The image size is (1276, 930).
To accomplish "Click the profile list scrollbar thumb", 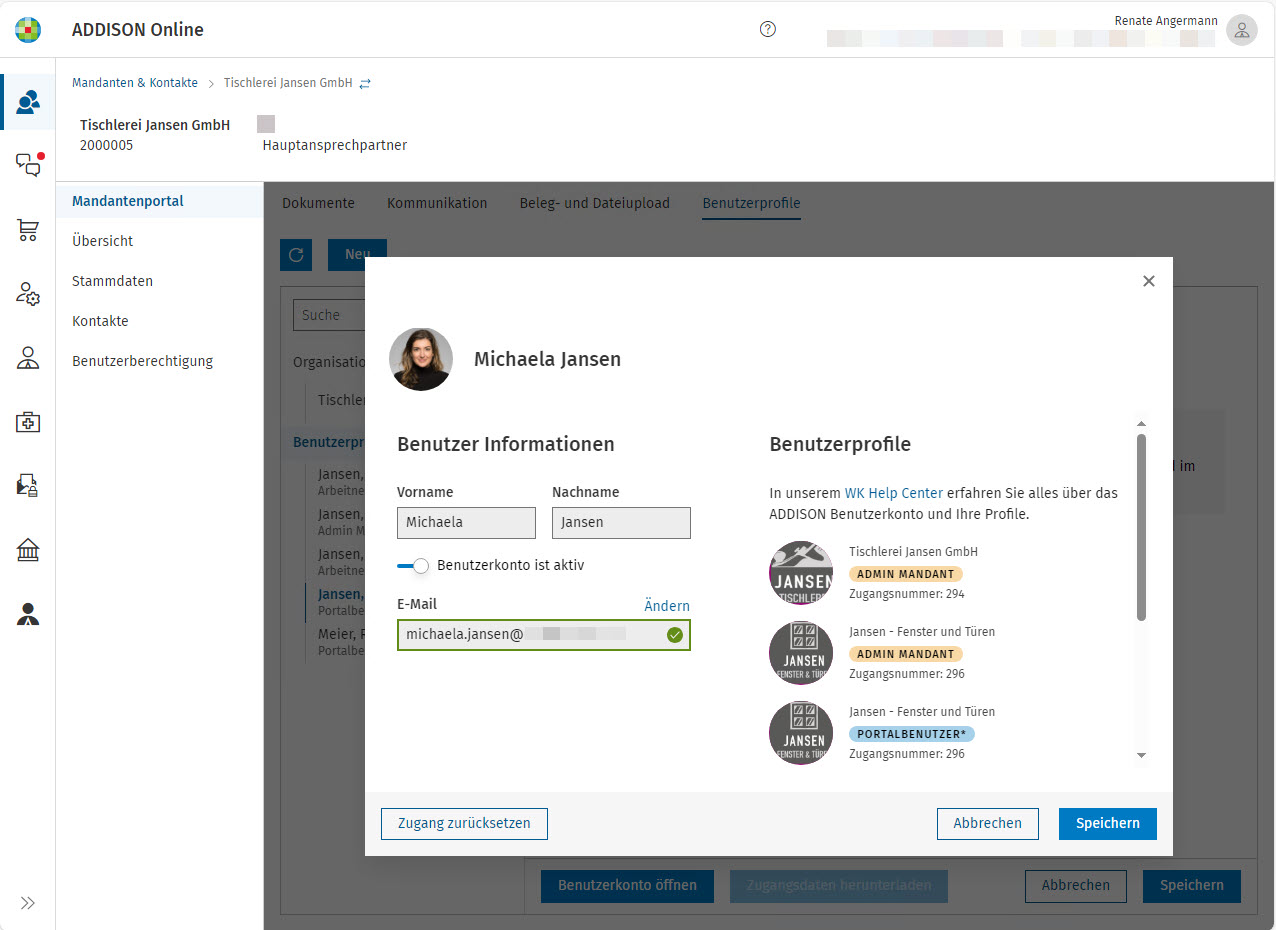I will [1141, 527].
